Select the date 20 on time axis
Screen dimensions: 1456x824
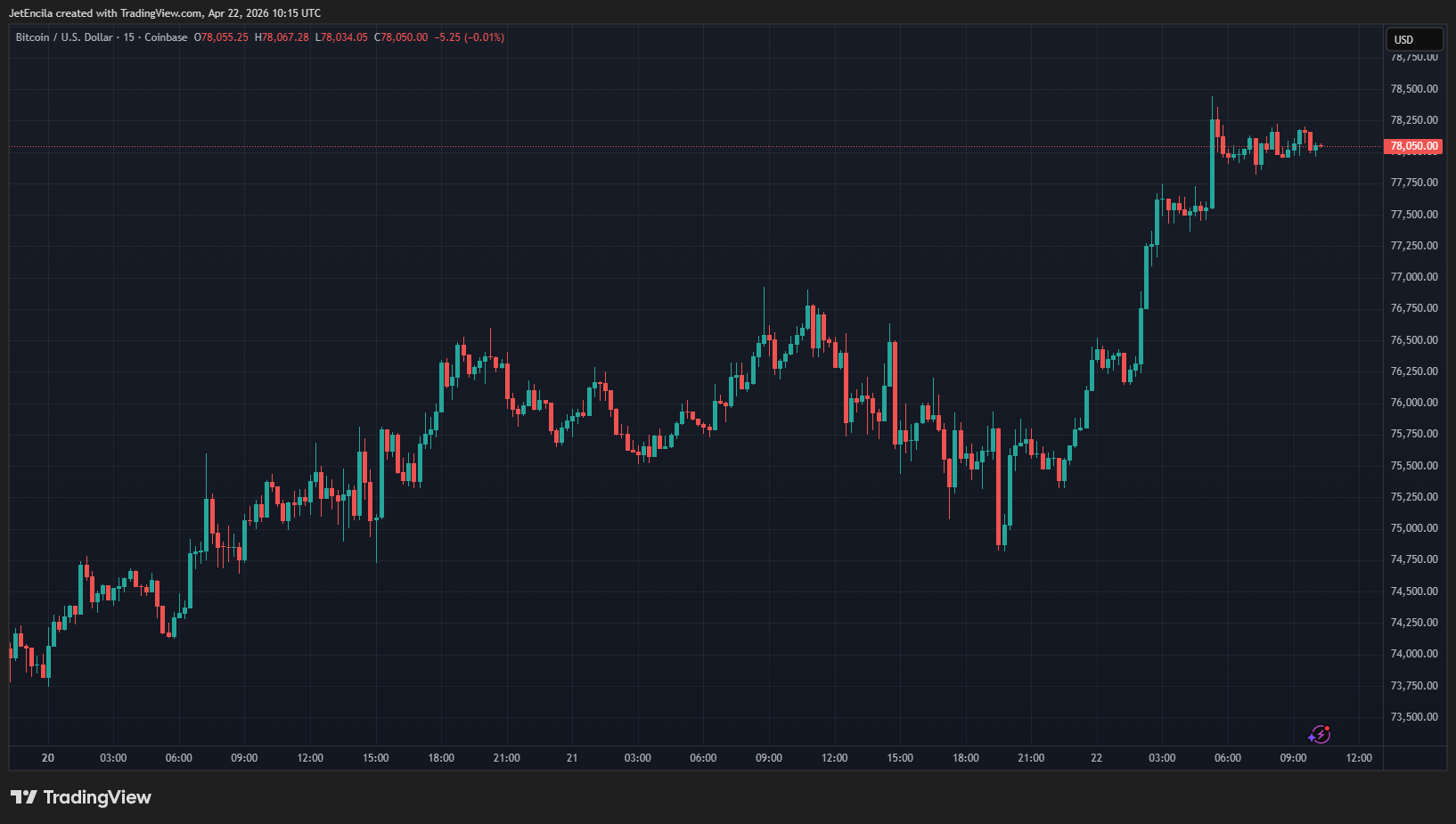(48, 758)
